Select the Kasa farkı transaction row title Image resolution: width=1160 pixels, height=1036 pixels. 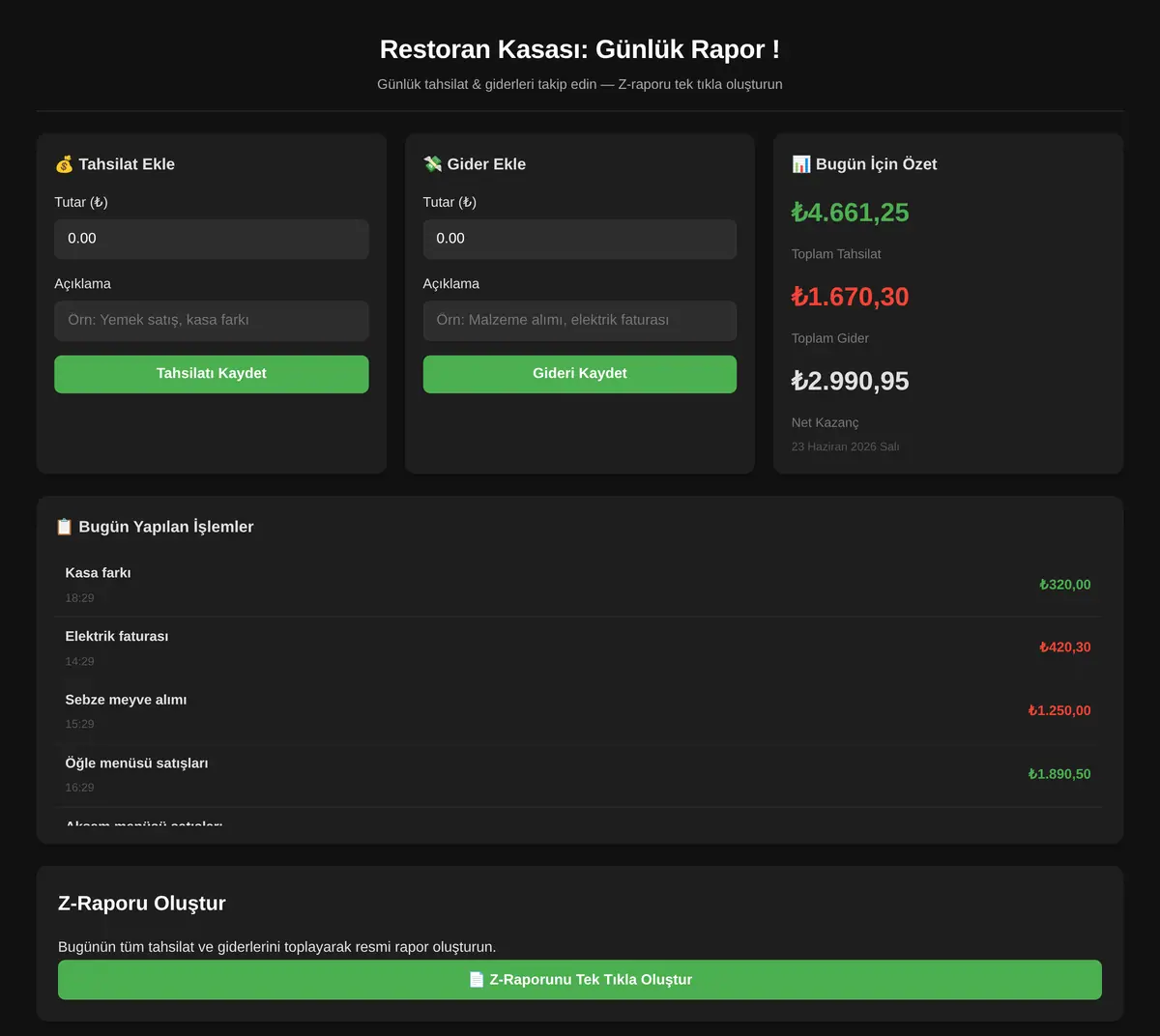click(x=99, y=573)
